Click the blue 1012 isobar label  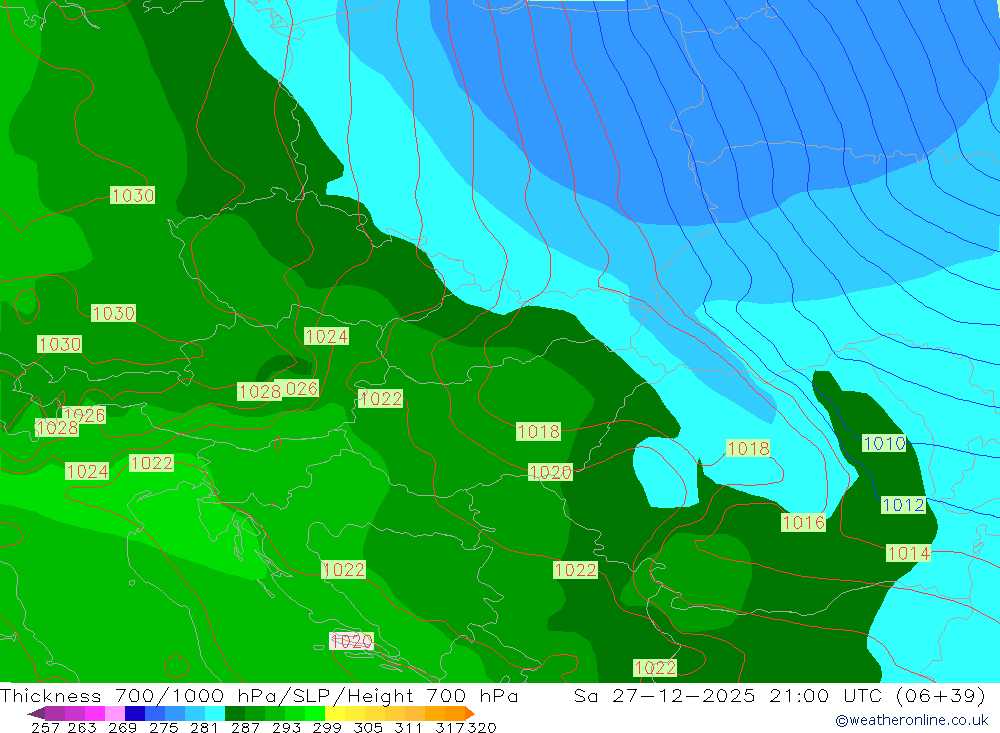pos(903,505)
